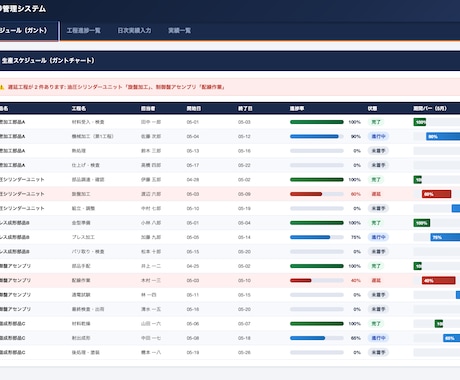Viewport: 460px width, 380px height.
Task: Click the 金型準備 process cell
Action: [x=81, y=223]
